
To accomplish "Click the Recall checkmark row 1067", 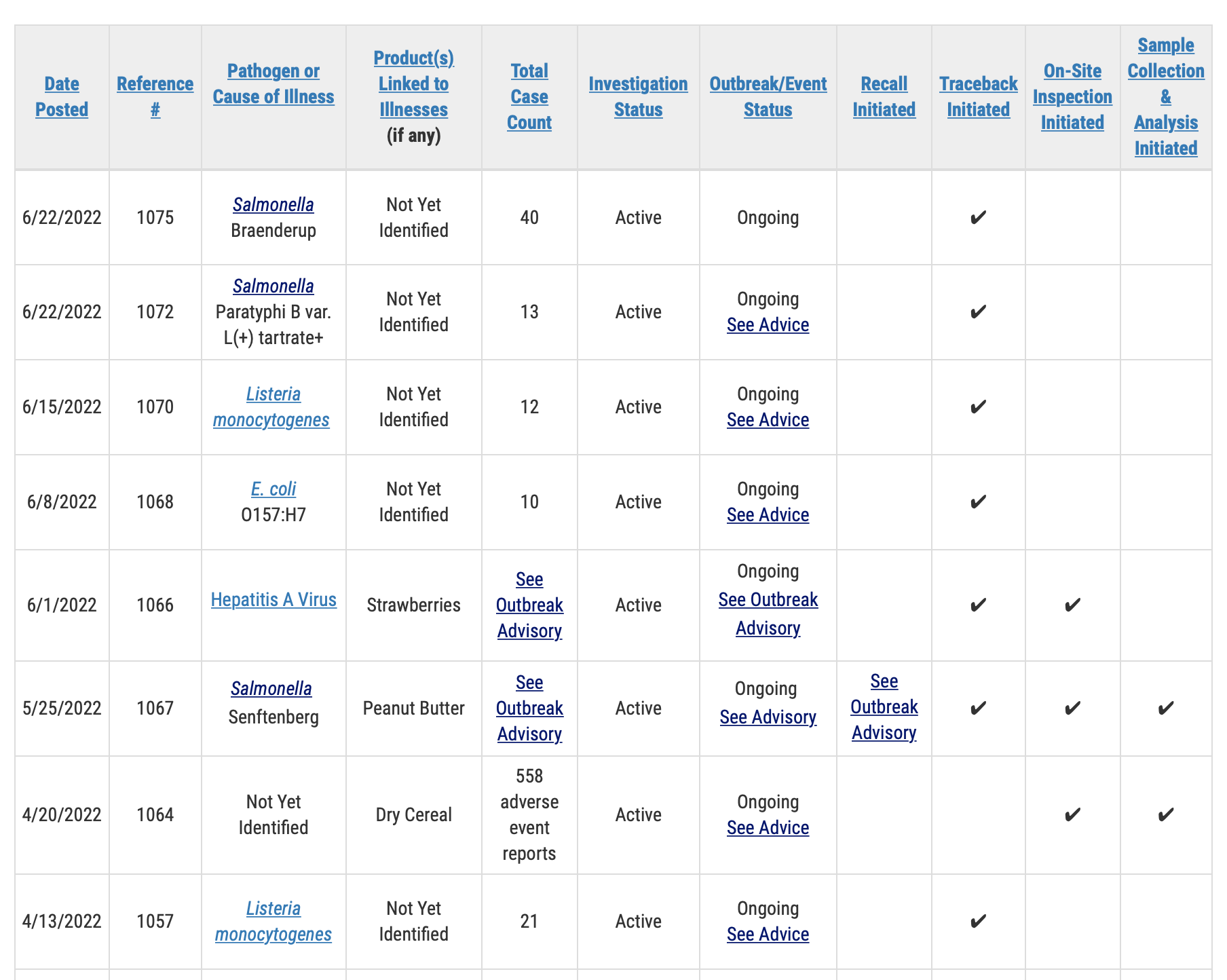I will tap(884, 708).
